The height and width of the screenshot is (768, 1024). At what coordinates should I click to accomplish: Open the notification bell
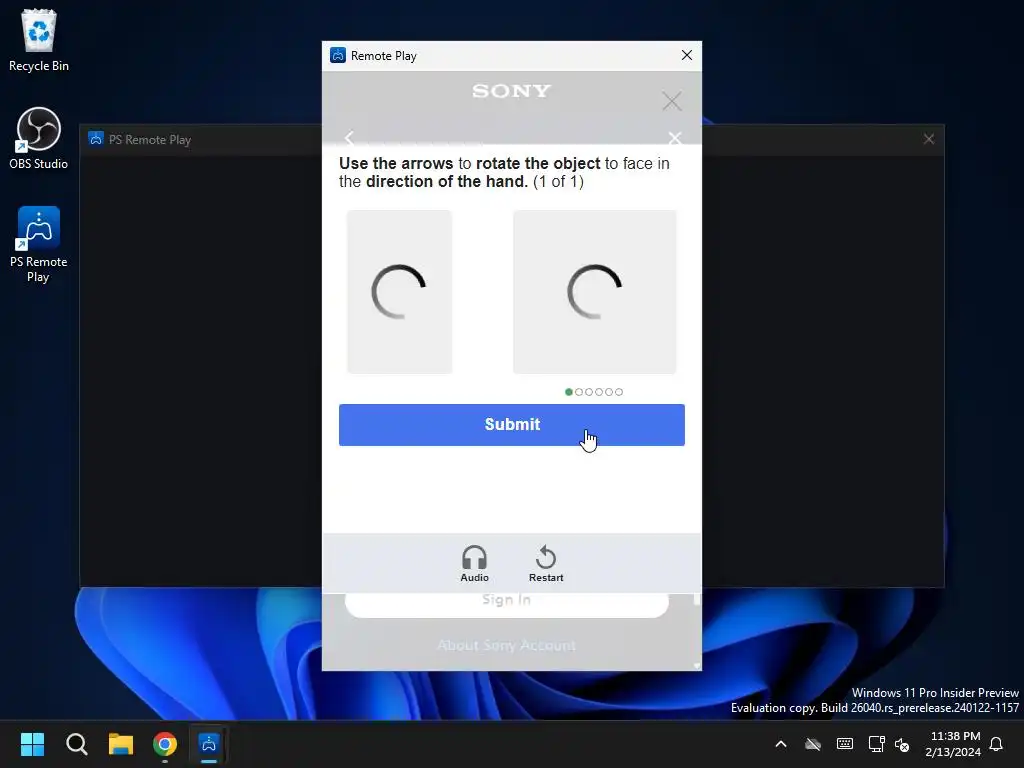click(x=996, y=744)
